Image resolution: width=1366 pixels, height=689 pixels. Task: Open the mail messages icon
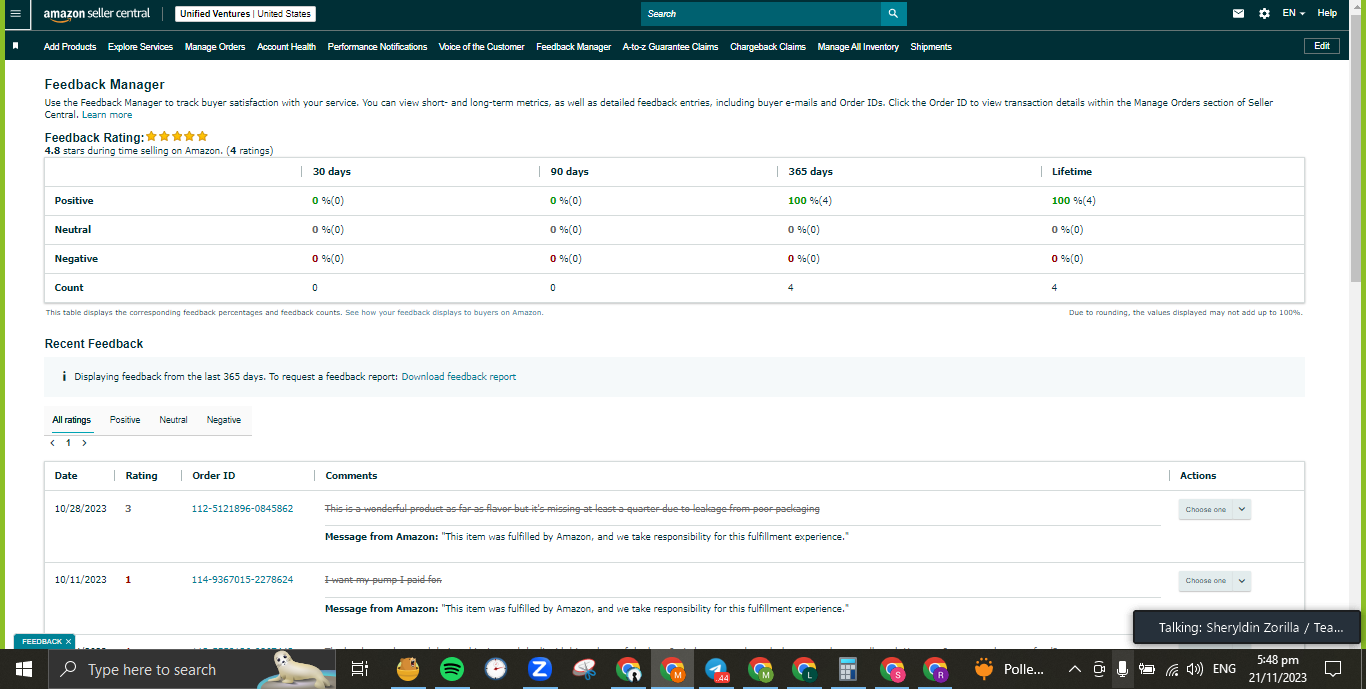pyautogui.click(x=1239, y=14)
